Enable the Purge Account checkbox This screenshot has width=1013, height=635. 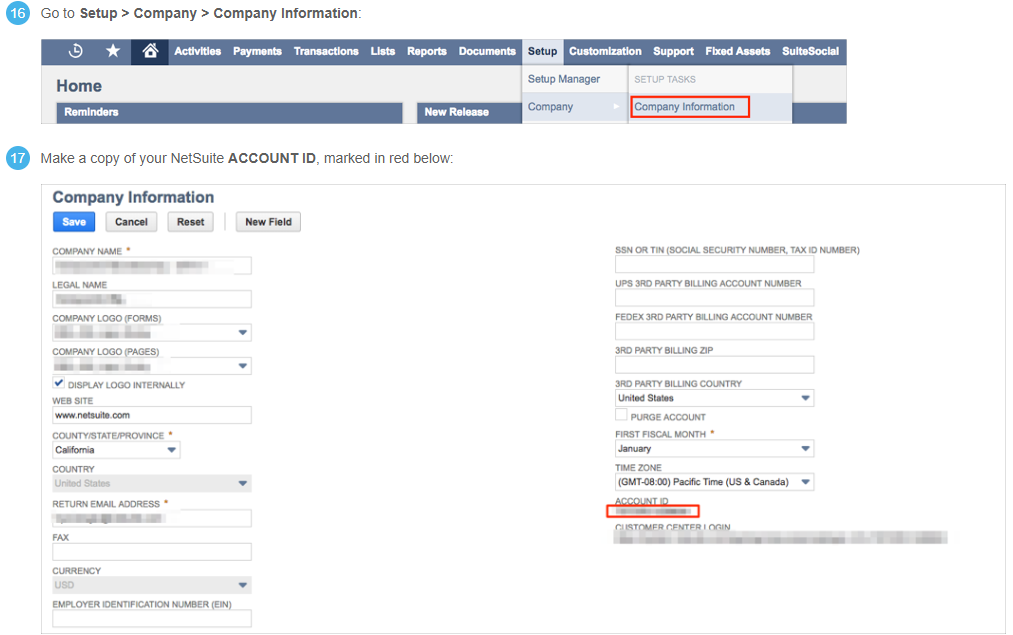[x=621, y=416]
